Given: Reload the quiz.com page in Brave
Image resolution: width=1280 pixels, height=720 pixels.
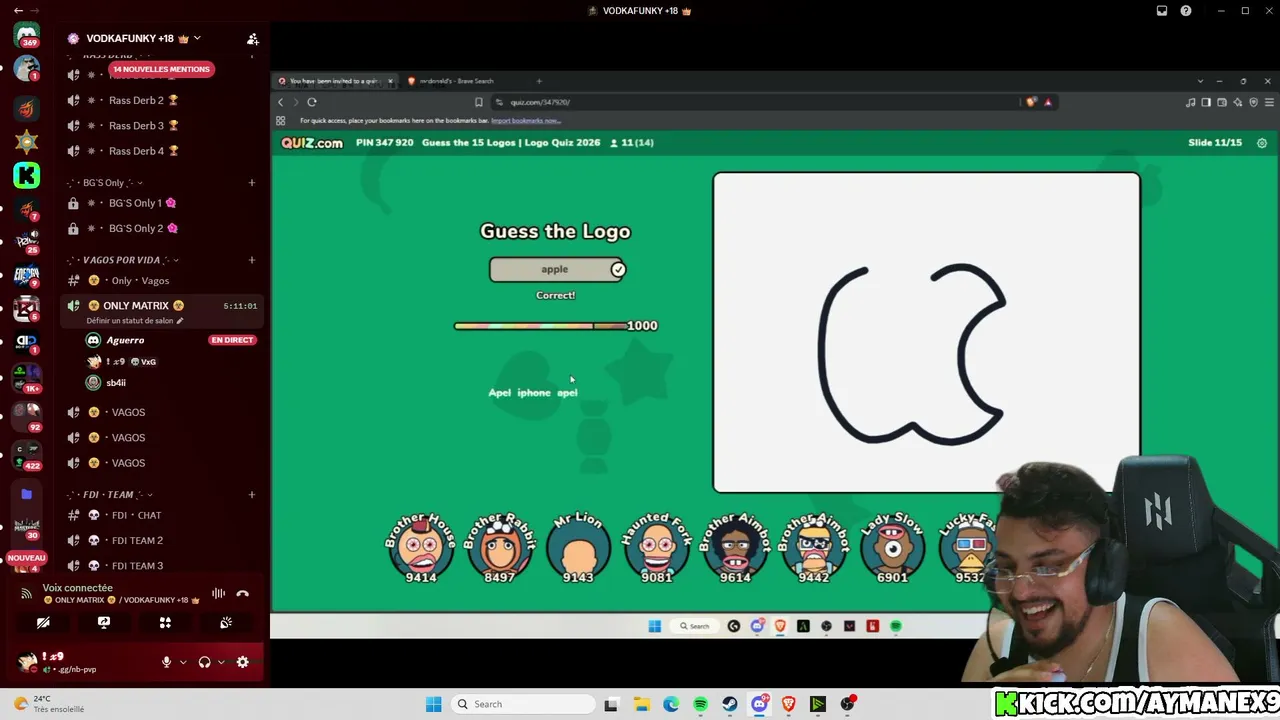Looking at the screenshot, I should [312, 102].
